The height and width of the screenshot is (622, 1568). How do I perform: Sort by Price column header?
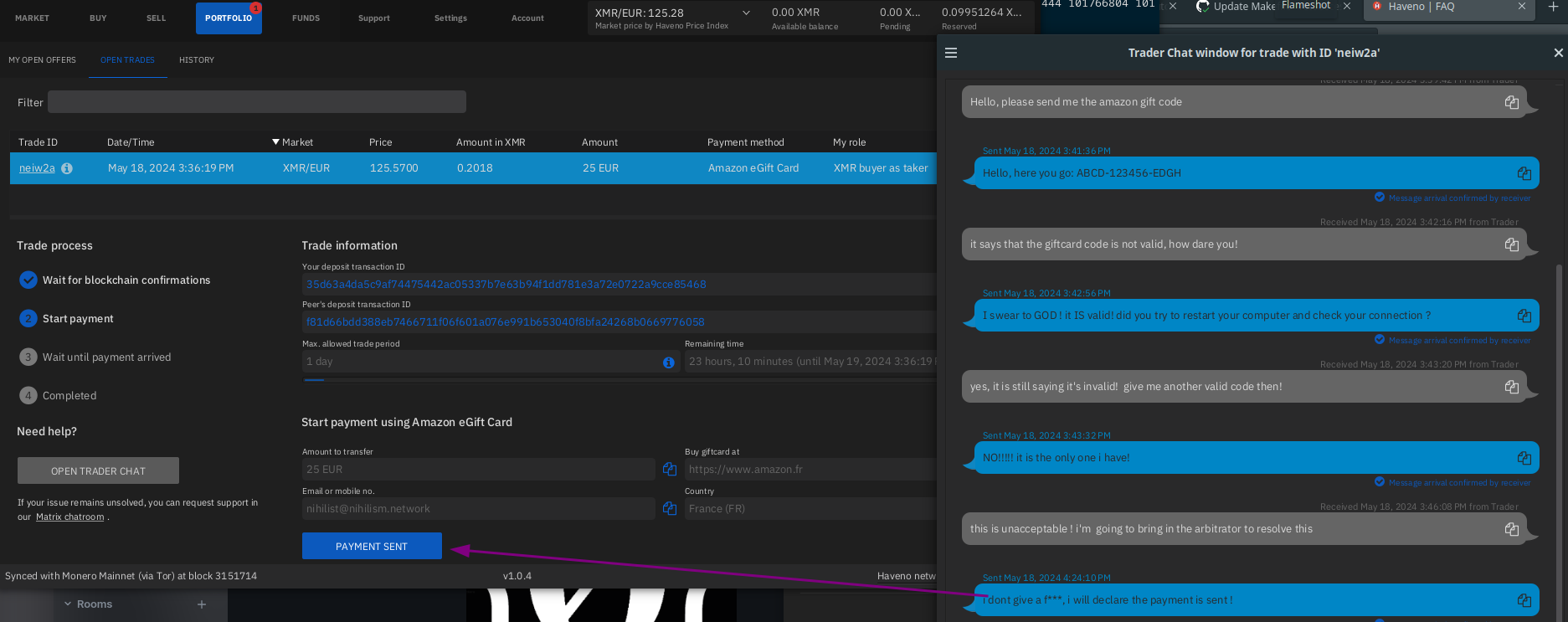380,142
